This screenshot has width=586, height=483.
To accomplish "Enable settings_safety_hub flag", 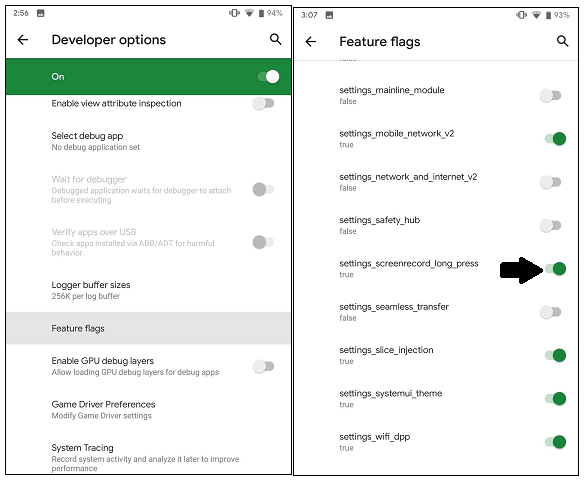I will click(550, 225).
